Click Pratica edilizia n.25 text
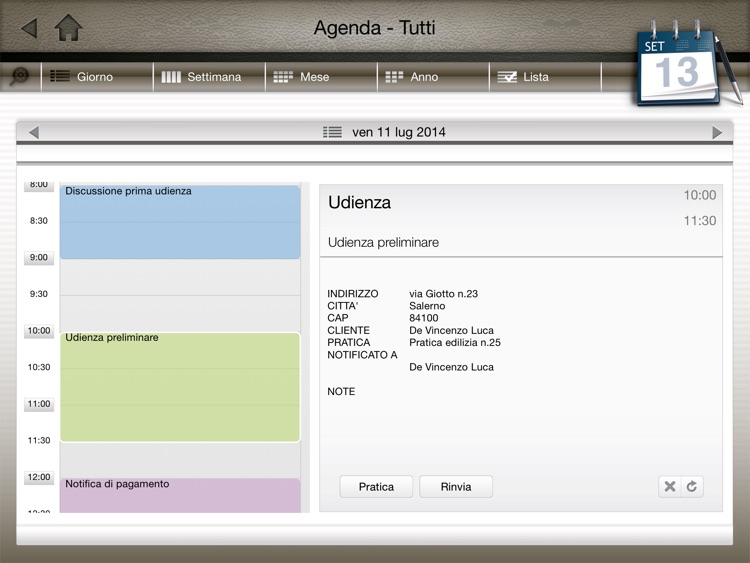This screenshot has width=750, height=563. point(455,342)
